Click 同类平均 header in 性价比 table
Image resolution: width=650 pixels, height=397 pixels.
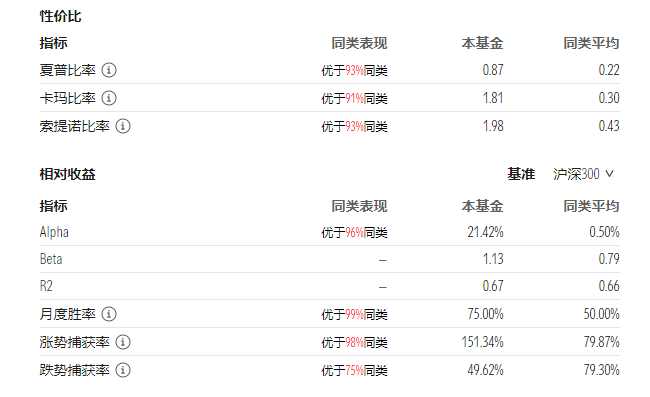coord(591,43)
